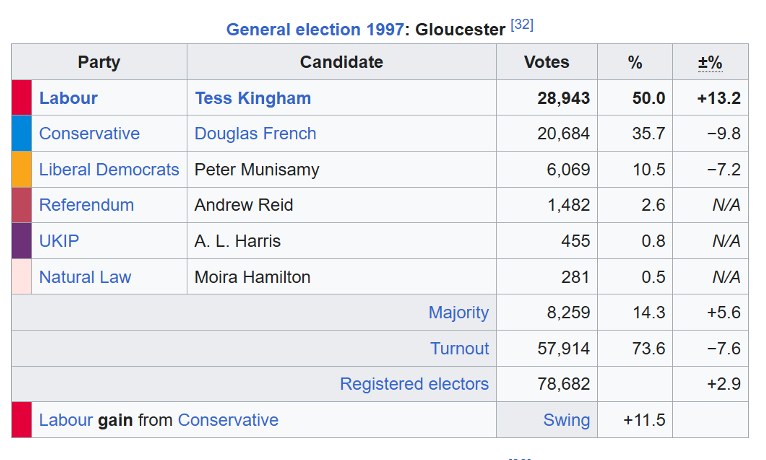Open the General election 1997 link
This screenshot has width=766, height=460.
tap(315, 29)
